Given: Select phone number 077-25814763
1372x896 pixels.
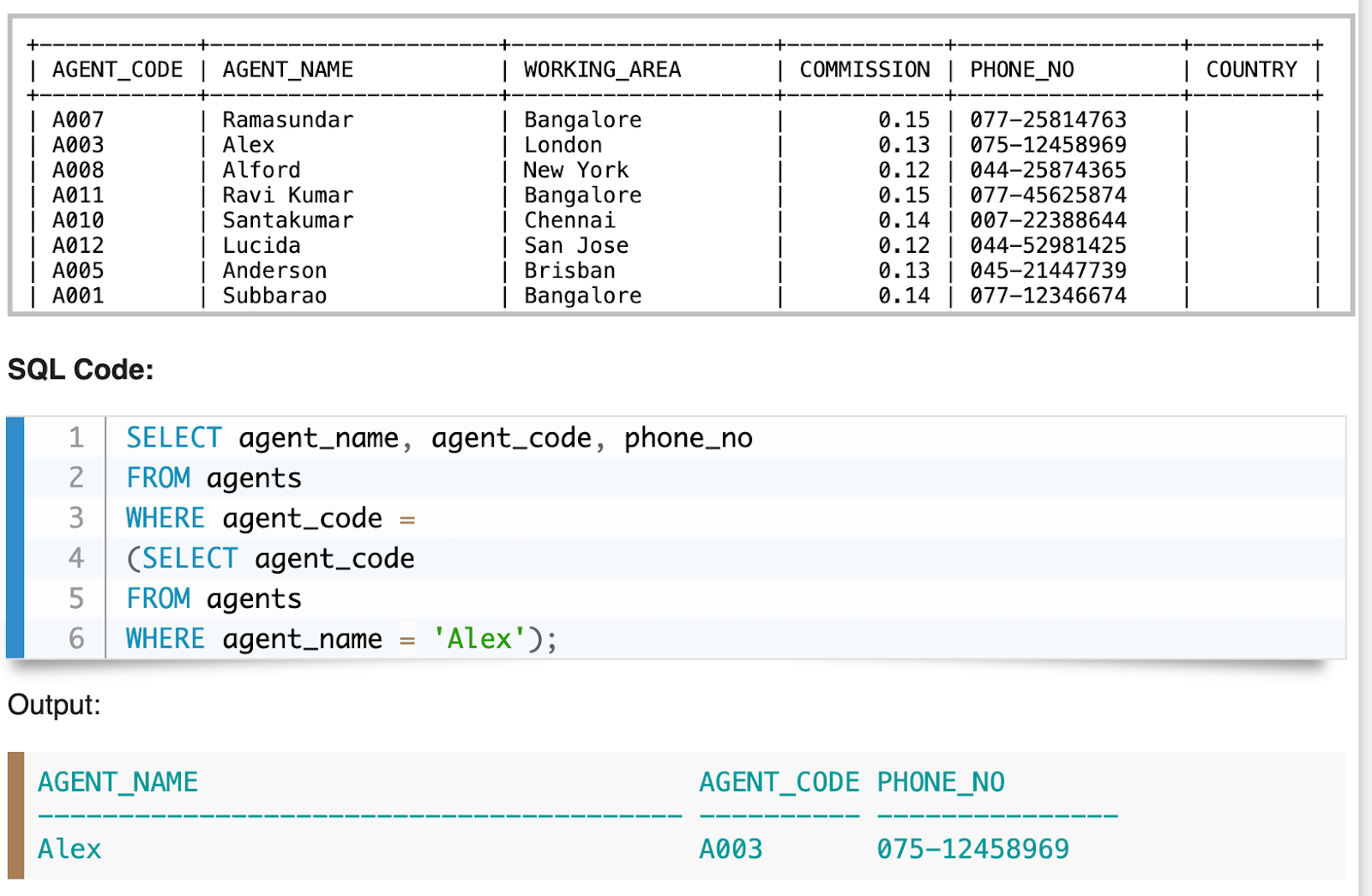Looking at the screenshot, I should coord(1048,119).
